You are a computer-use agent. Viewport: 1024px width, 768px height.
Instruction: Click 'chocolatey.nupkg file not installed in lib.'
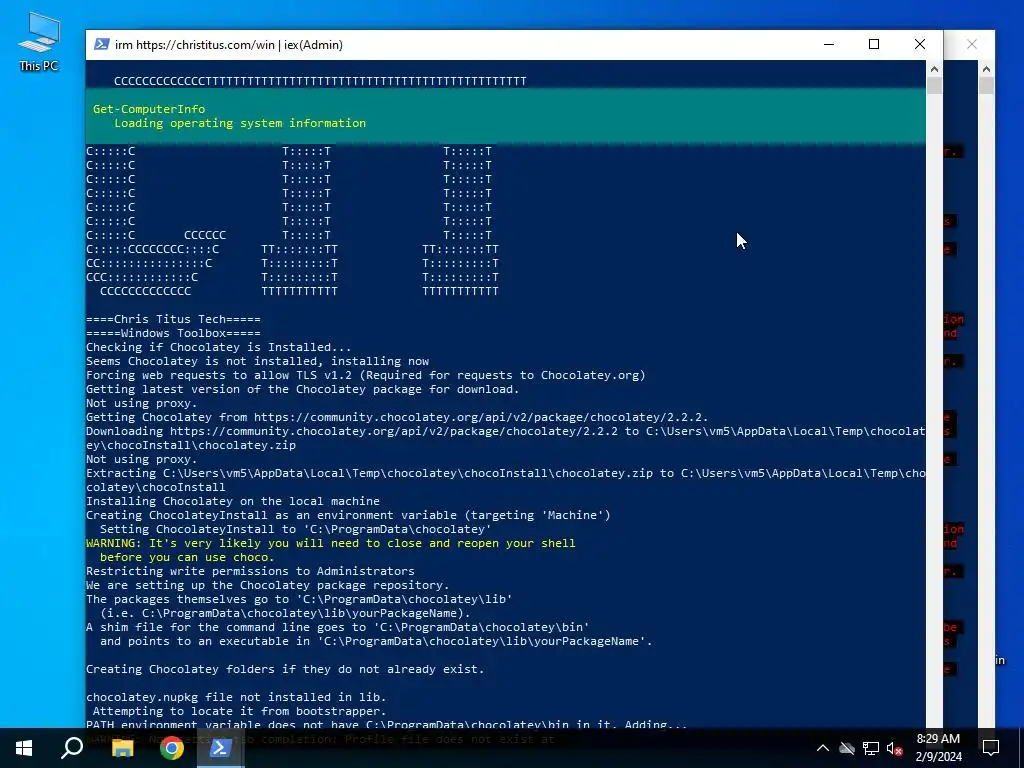point(236,697)
